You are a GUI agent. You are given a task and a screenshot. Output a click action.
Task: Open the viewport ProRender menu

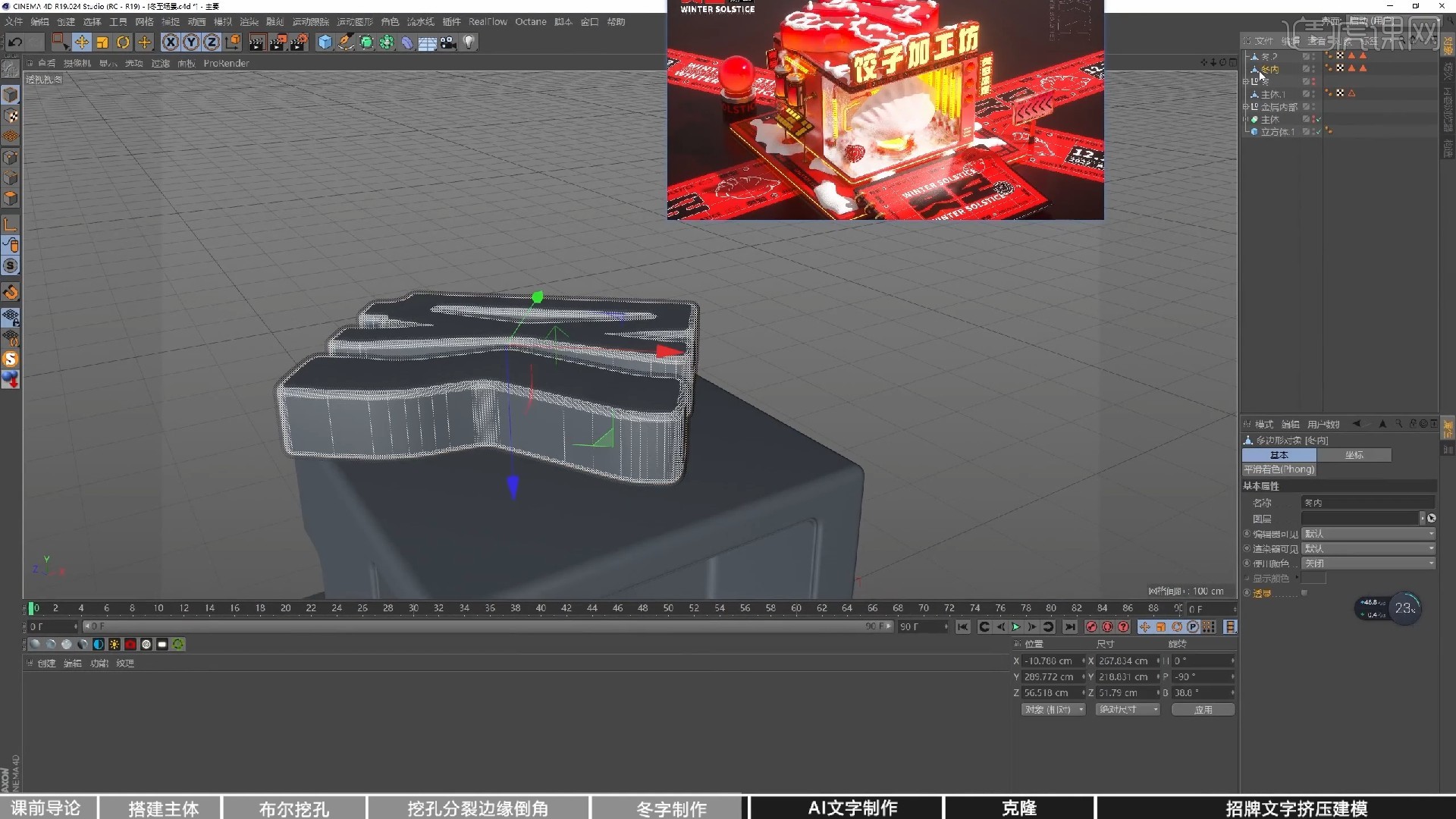pyautogui.click(x=226, y=64)
